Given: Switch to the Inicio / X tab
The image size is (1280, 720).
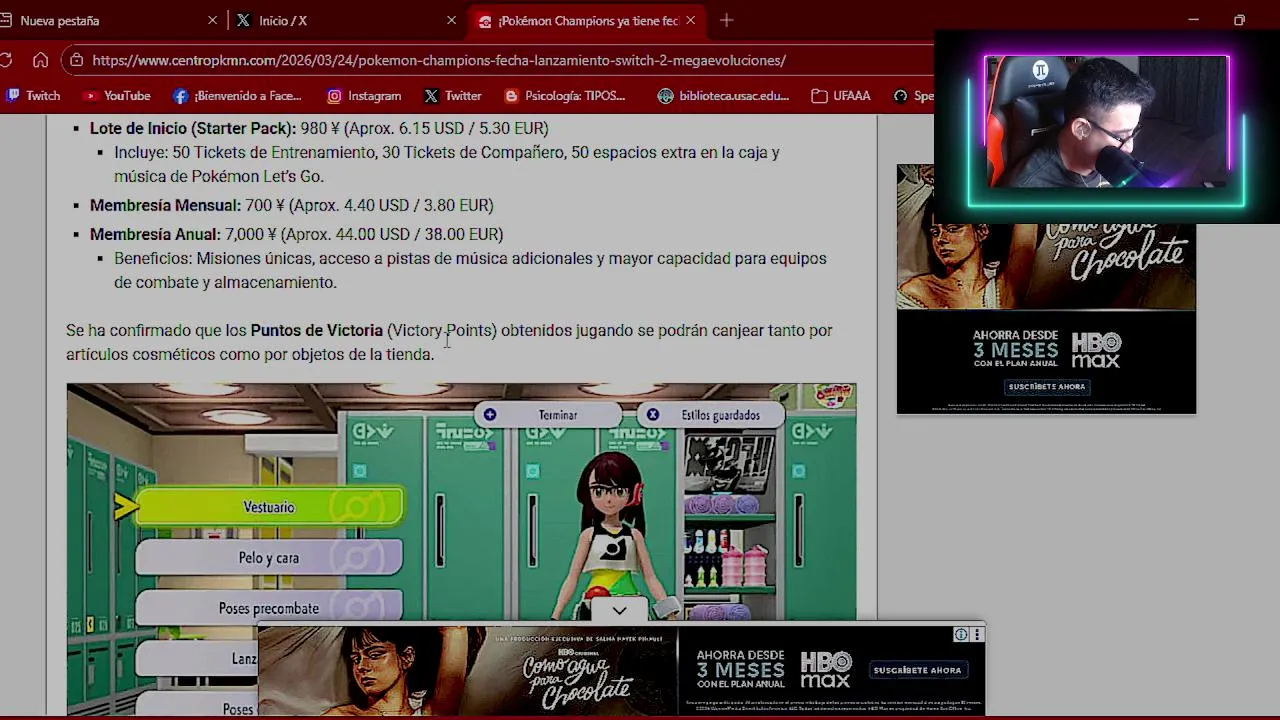Looking at the screenshot, I should 345,20.
